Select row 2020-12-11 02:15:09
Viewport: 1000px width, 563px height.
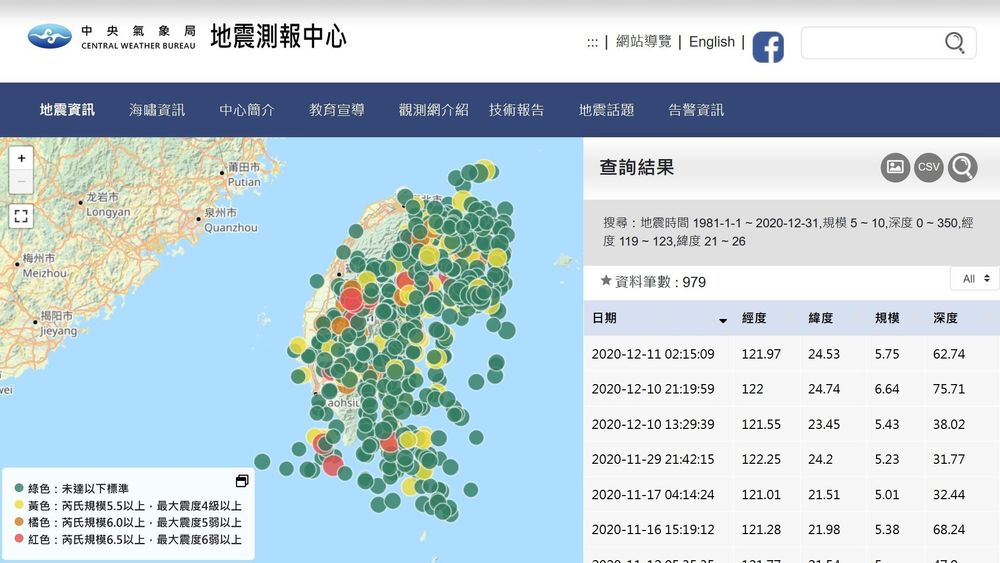(x=791, y=354)
